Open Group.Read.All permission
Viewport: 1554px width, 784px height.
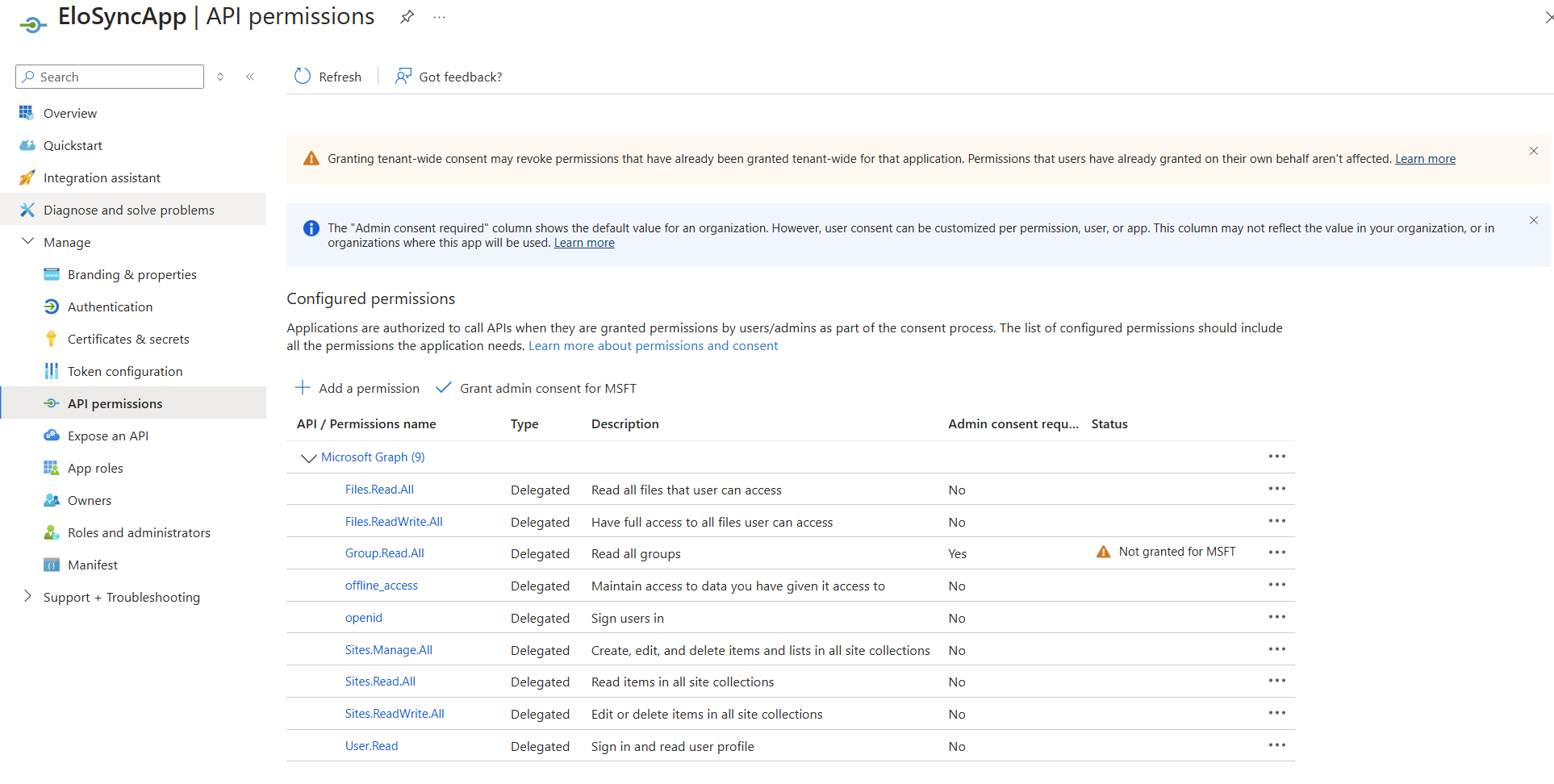pyautogui.click(x=385, y=553)
